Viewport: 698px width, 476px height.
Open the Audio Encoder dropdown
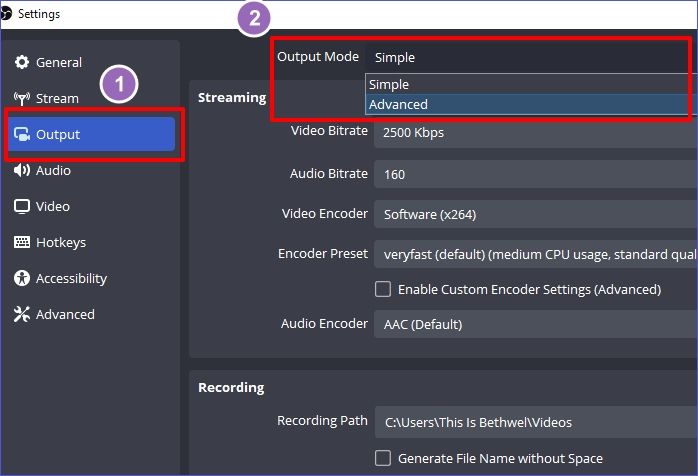(x=536, y=324)
